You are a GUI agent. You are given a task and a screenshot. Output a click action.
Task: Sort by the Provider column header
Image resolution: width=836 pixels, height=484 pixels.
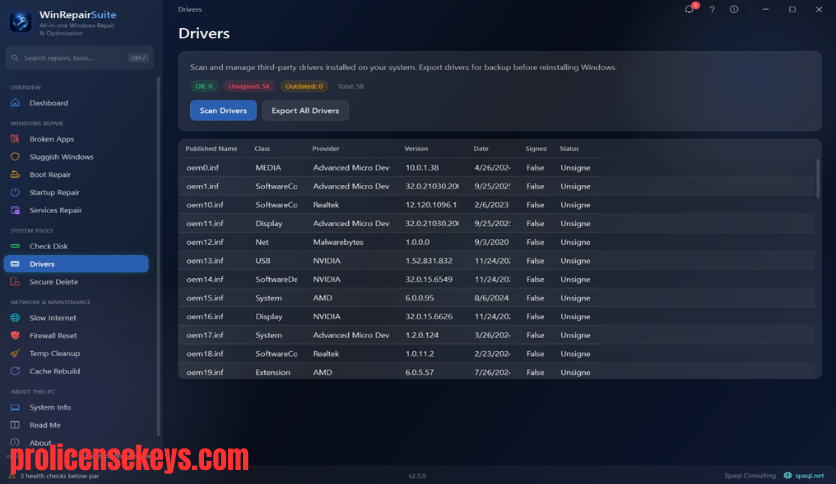coord(326,149)
